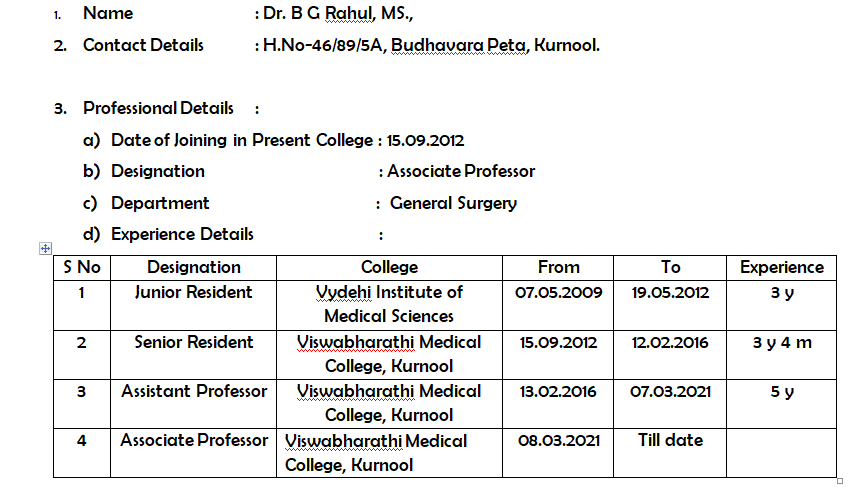Click the College column header cell
This screenshot has width=860, height=502.
click(389, 268)
